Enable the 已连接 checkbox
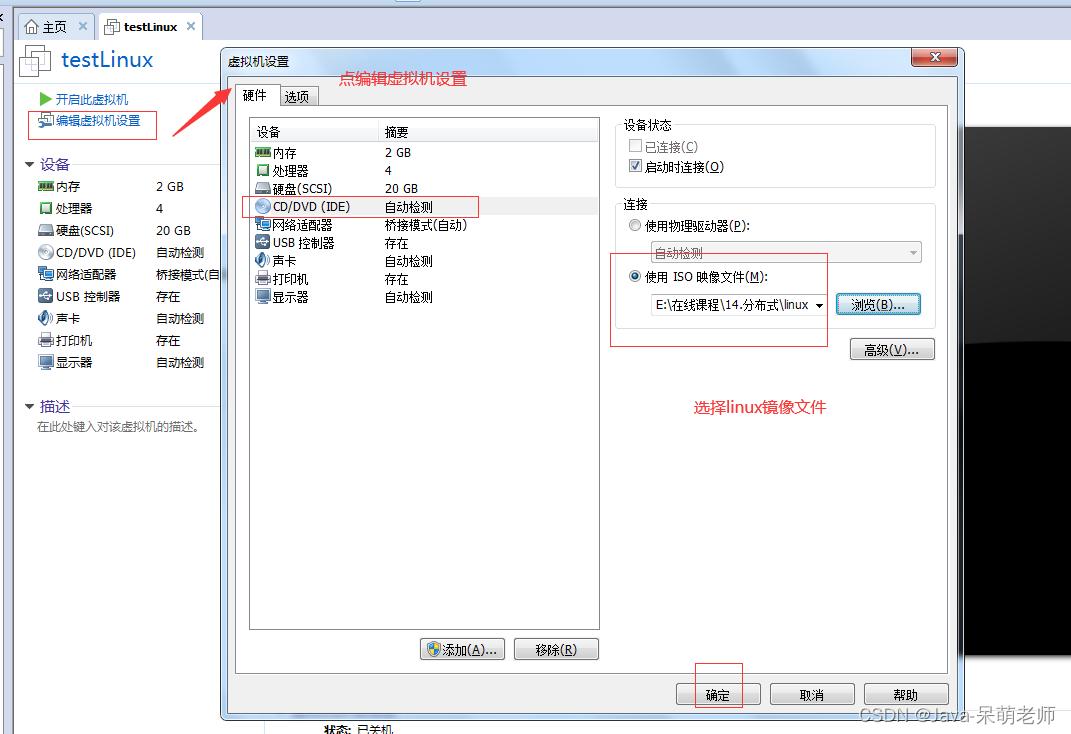This screenshot has height=734, width=1071. (633, 145)
